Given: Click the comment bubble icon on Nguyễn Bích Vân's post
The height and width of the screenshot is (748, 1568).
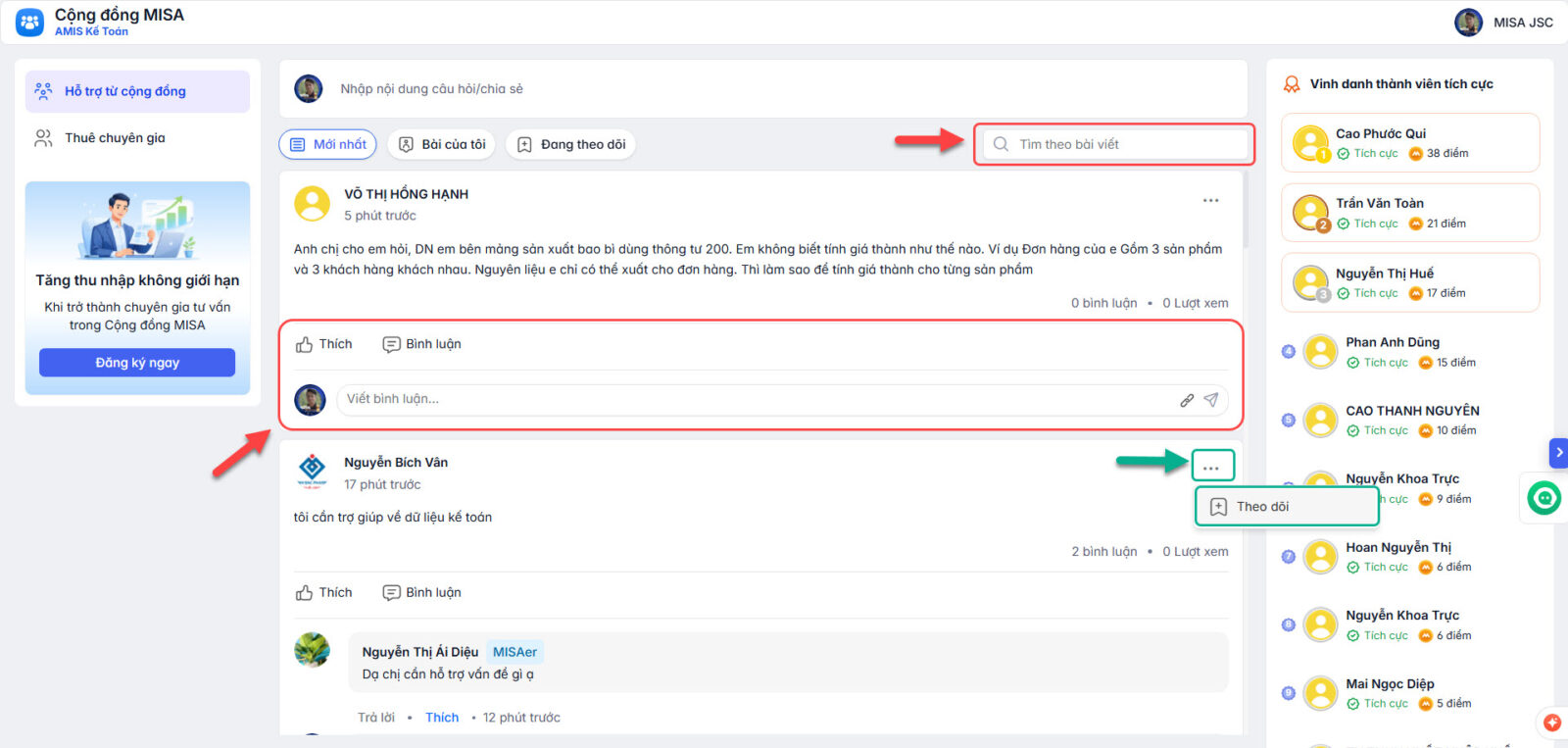Looking at the screenshot, I should [391, 593].
